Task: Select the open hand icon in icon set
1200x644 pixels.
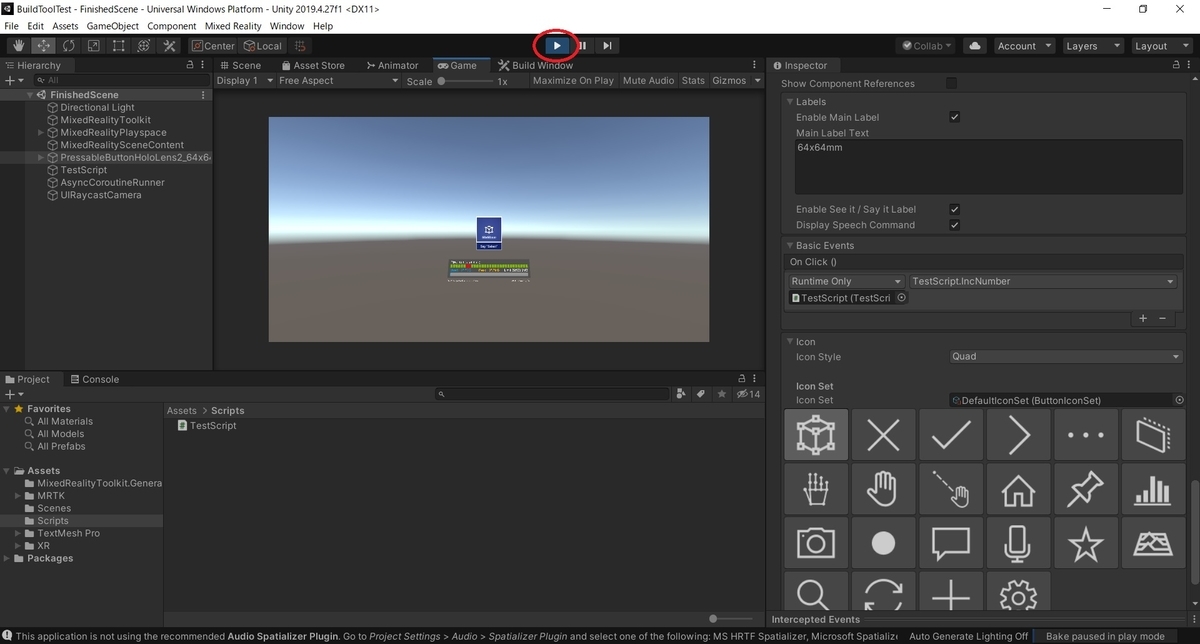Action: tap(884, 489)
